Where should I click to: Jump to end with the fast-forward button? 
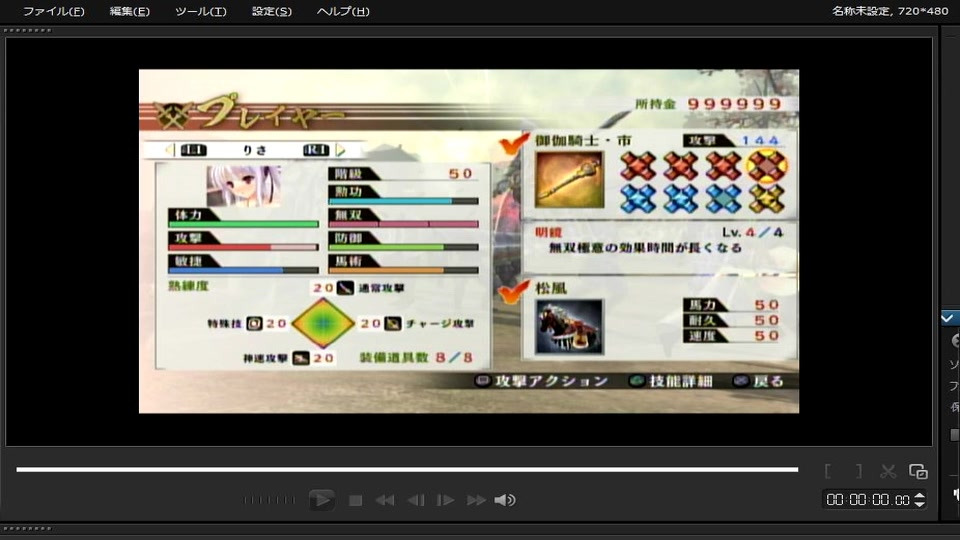coord(476,501)
